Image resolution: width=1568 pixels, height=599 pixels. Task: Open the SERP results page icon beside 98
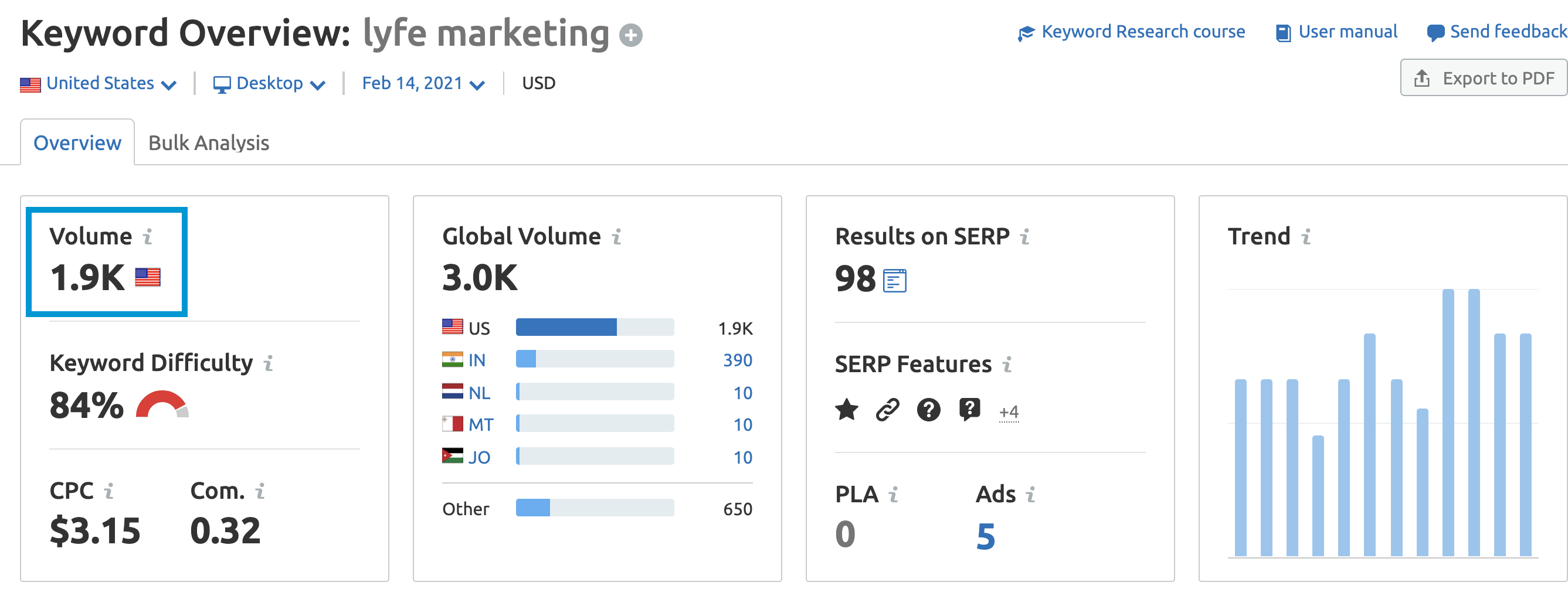coord(894,280)
